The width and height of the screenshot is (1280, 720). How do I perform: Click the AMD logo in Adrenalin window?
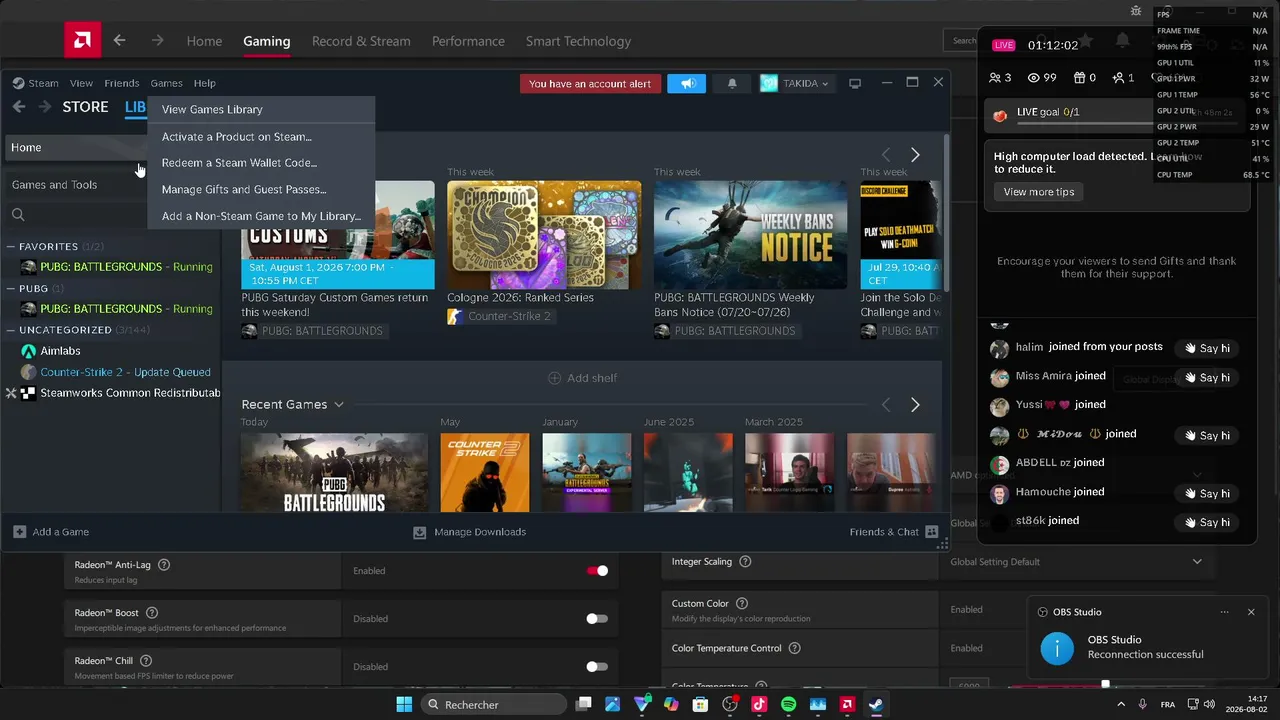coord(82,41)
